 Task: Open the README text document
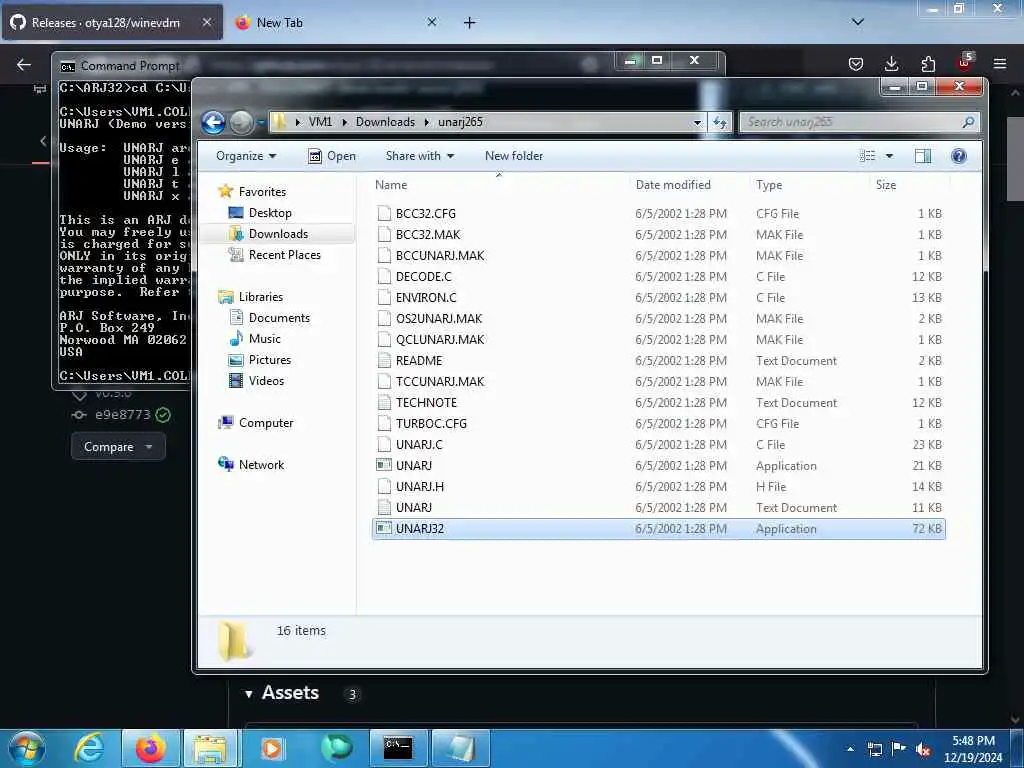(x=419, y=360)
